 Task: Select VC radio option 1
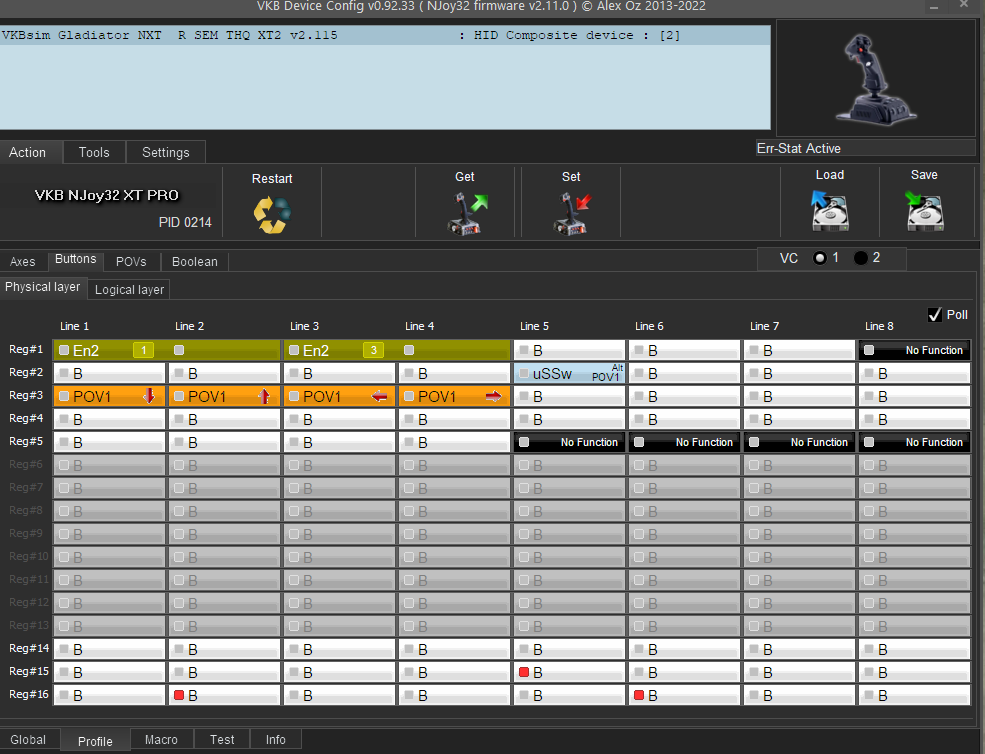(x=820, y=258)
